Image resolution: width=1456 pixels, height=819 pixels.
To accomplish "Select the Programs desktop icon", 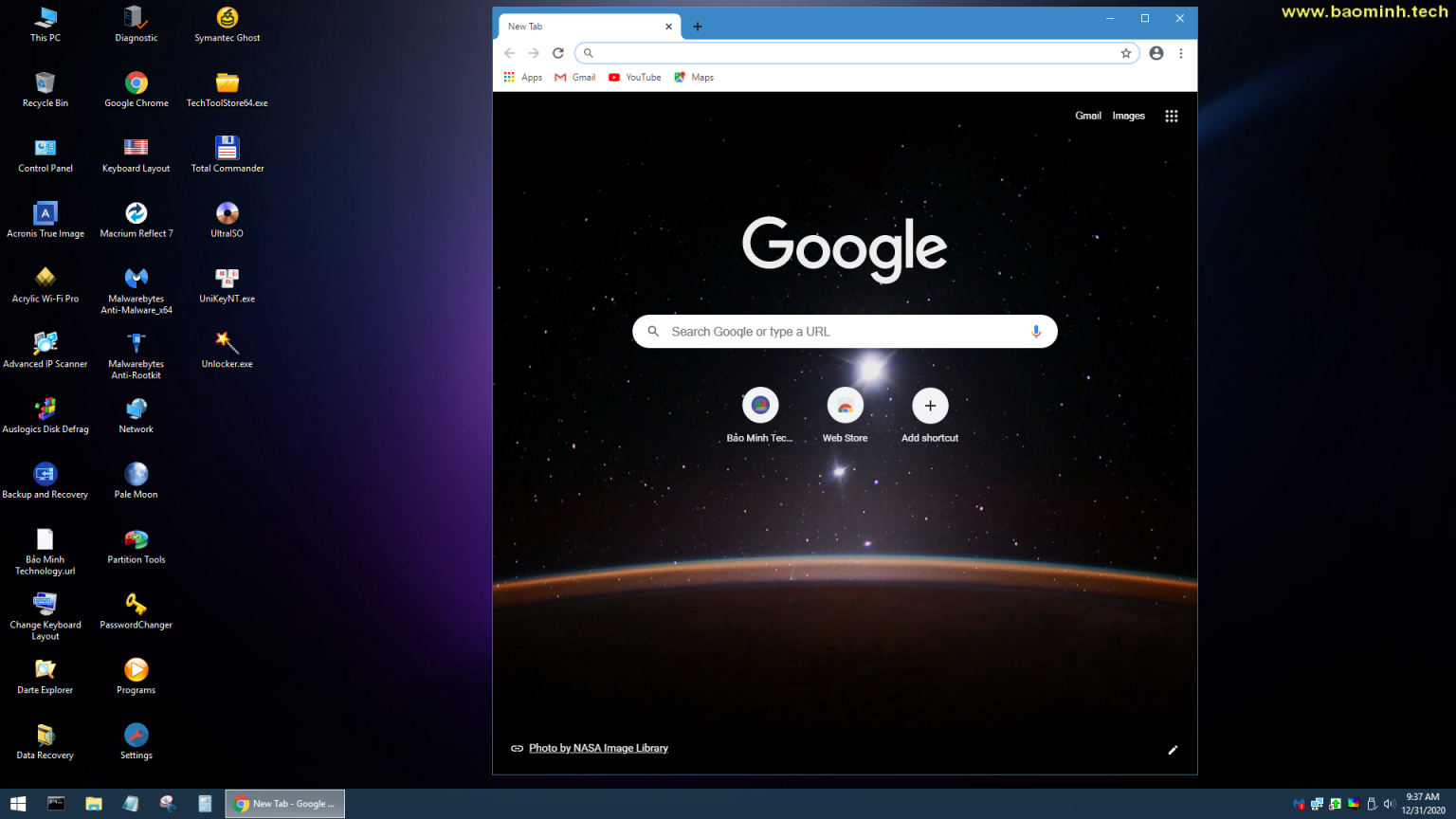I will coord(136,678).
